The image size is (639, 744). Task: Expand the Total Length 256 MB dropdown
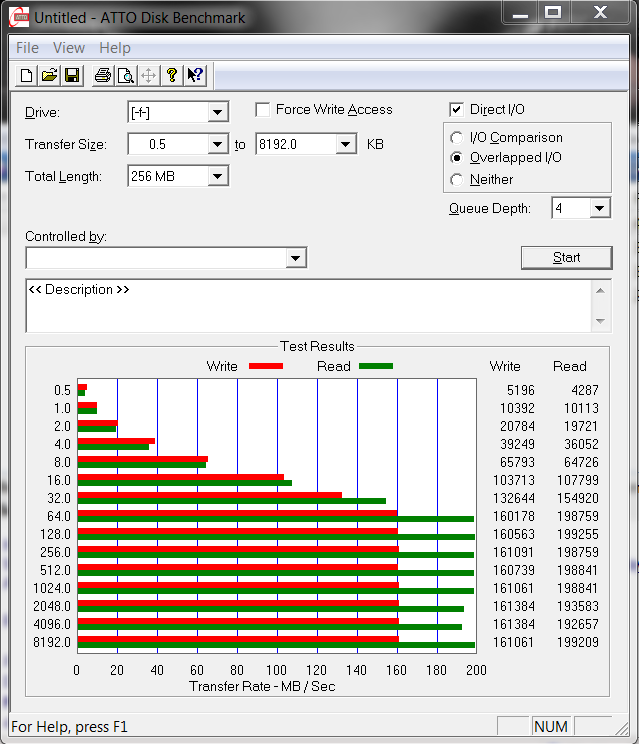(x=217, y=177)
